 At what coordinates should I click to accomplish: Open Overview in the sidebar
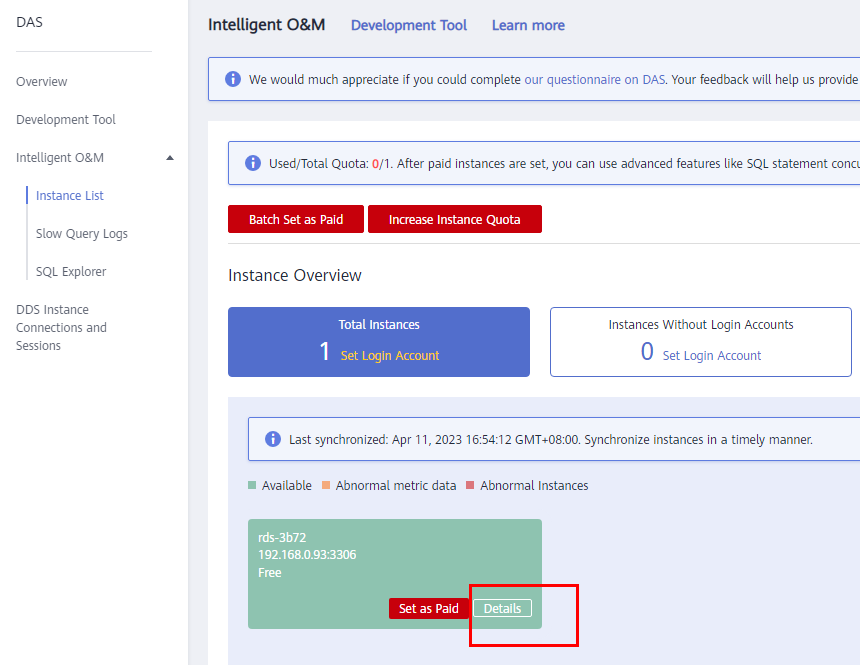(42, 82)
